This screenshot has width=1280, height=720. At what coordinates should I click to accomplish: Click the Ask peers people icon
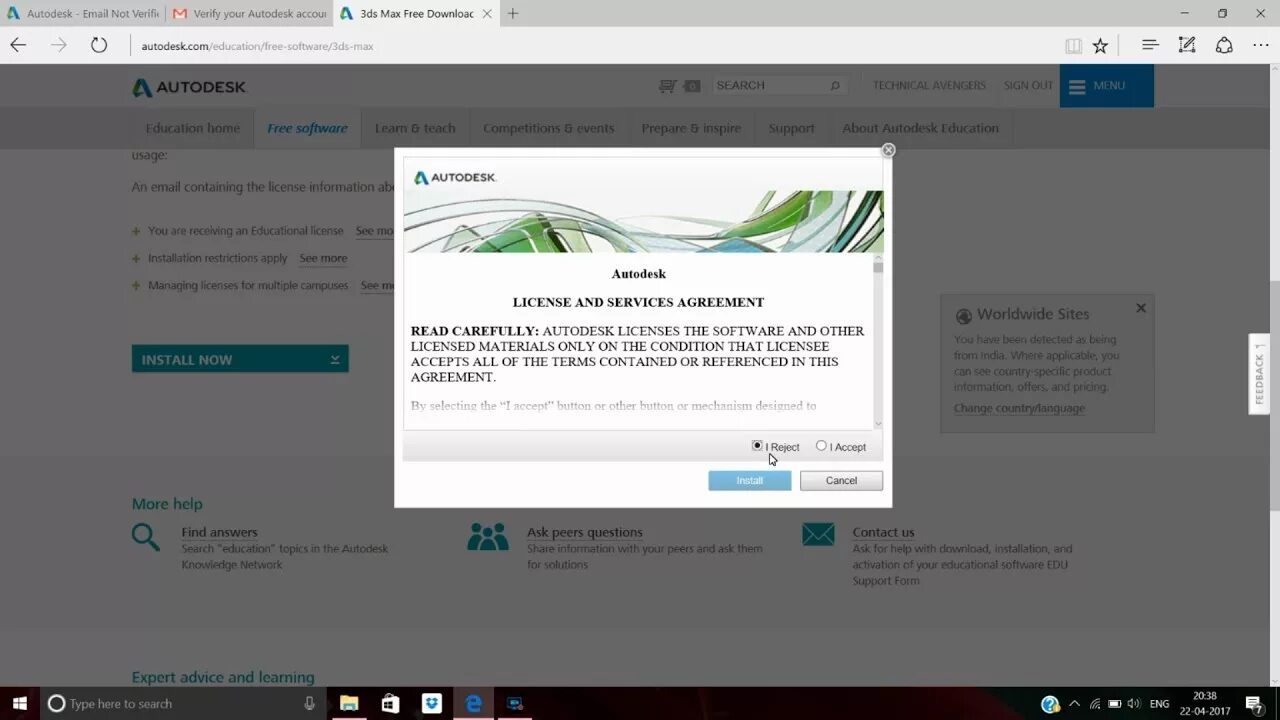point(487,537)
